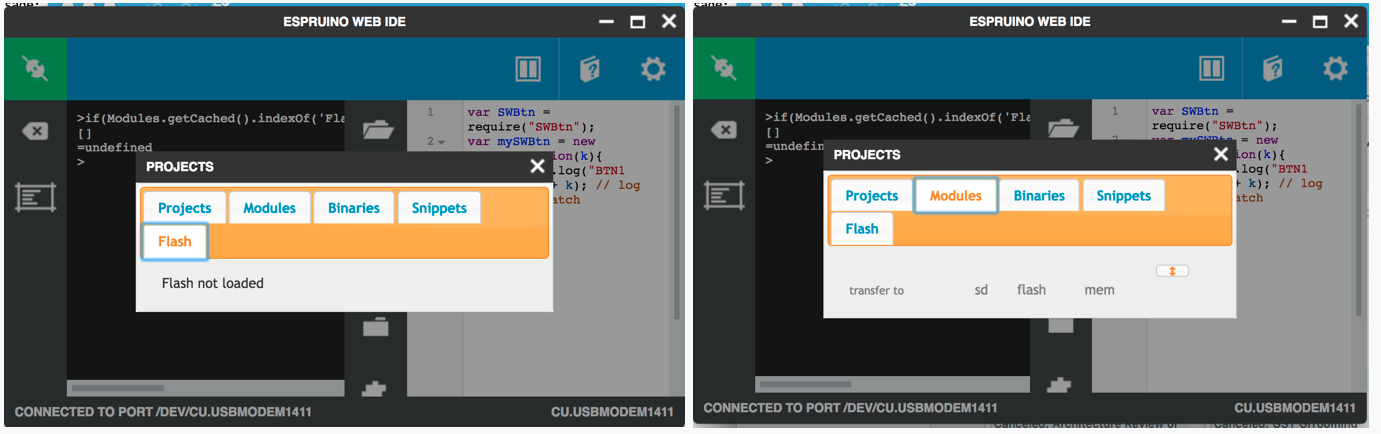Viewport: 1381px width, 434px height.
Task: Minimize the right Espruino Web IDE window
Action: pos(1289,22)
